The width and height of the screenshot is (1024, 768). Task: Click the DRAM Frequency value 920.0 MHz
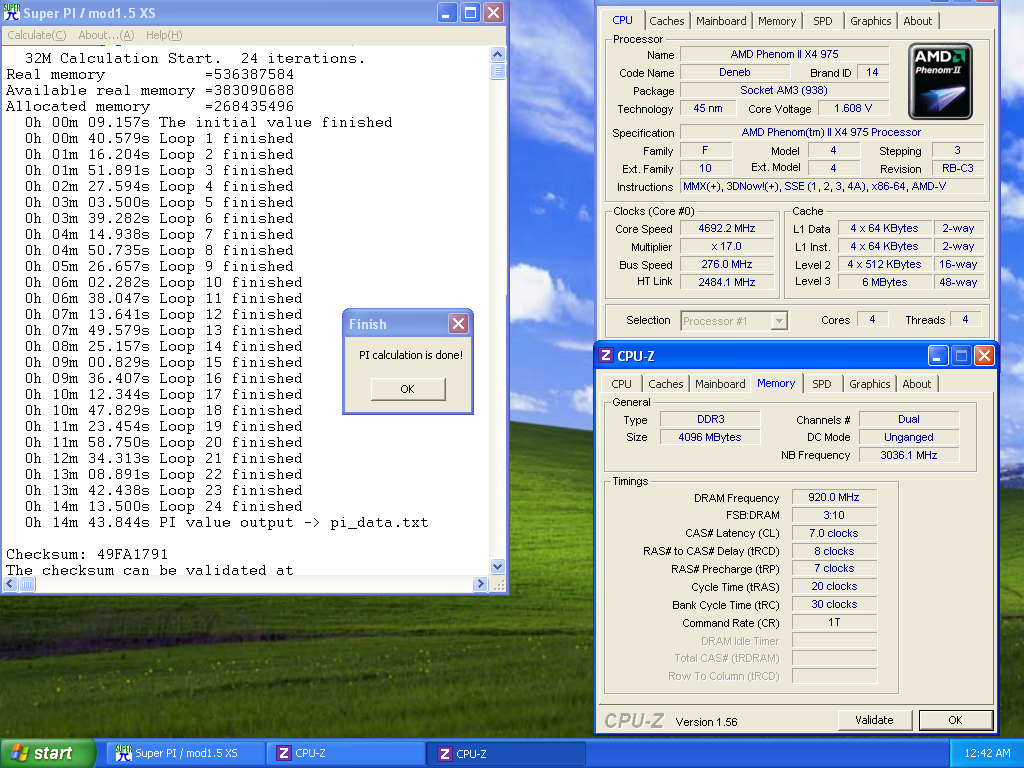click(x=834, y=497)
